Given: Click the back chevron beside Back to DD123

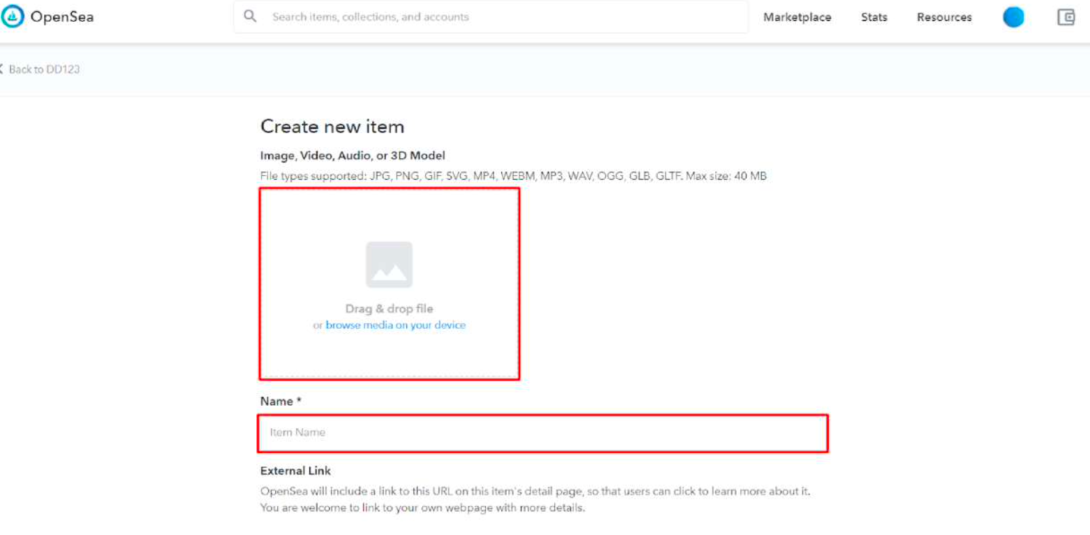Looking at the screenshot, I should click(1, 69).
